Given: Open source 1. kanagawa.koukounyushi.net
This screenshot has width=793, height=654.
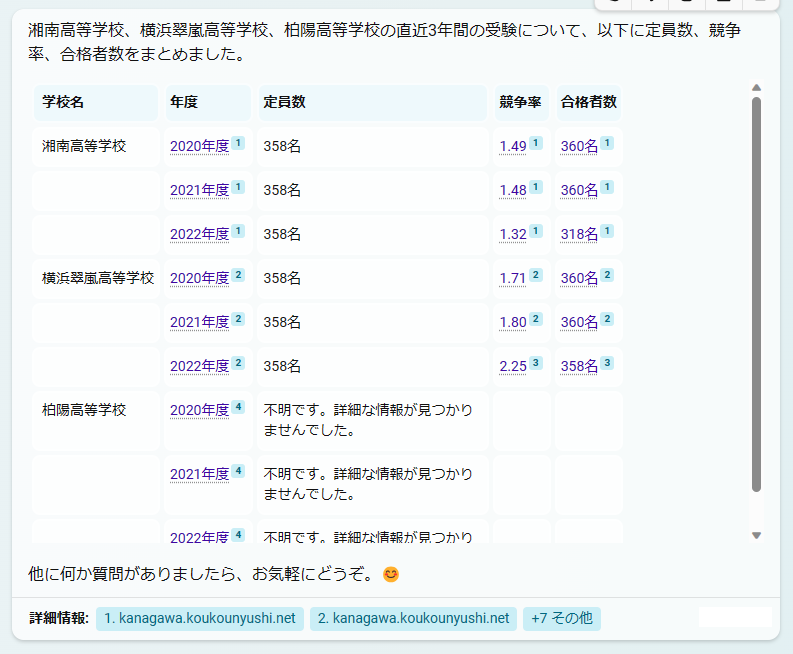Looking at the screenshot, I should point(200,619).
